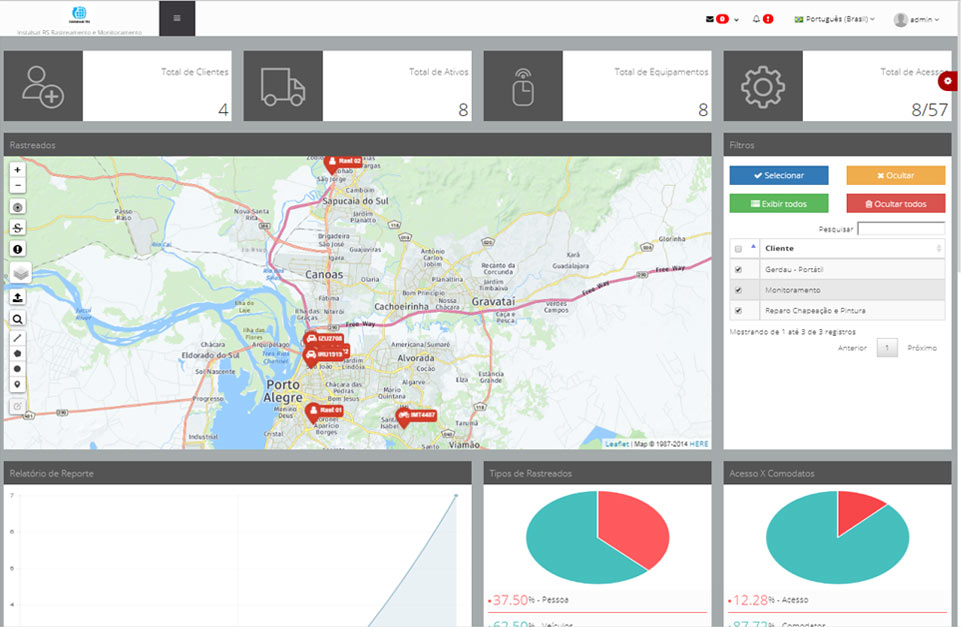Zoom in on the map
Viewport: 962px width, 627px height.
pyautogui.click(x=18, y=170)
